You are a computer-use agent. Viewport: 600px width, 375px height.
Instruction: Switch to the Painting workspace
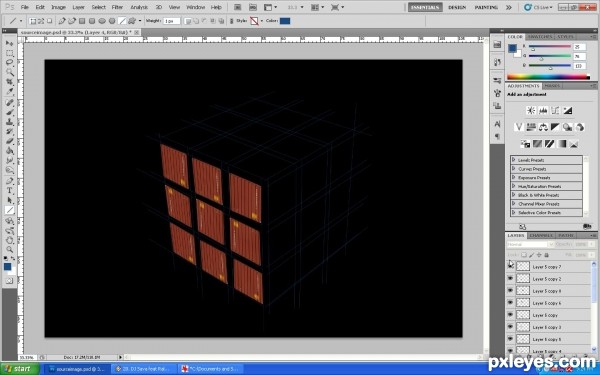coord(486,7)
